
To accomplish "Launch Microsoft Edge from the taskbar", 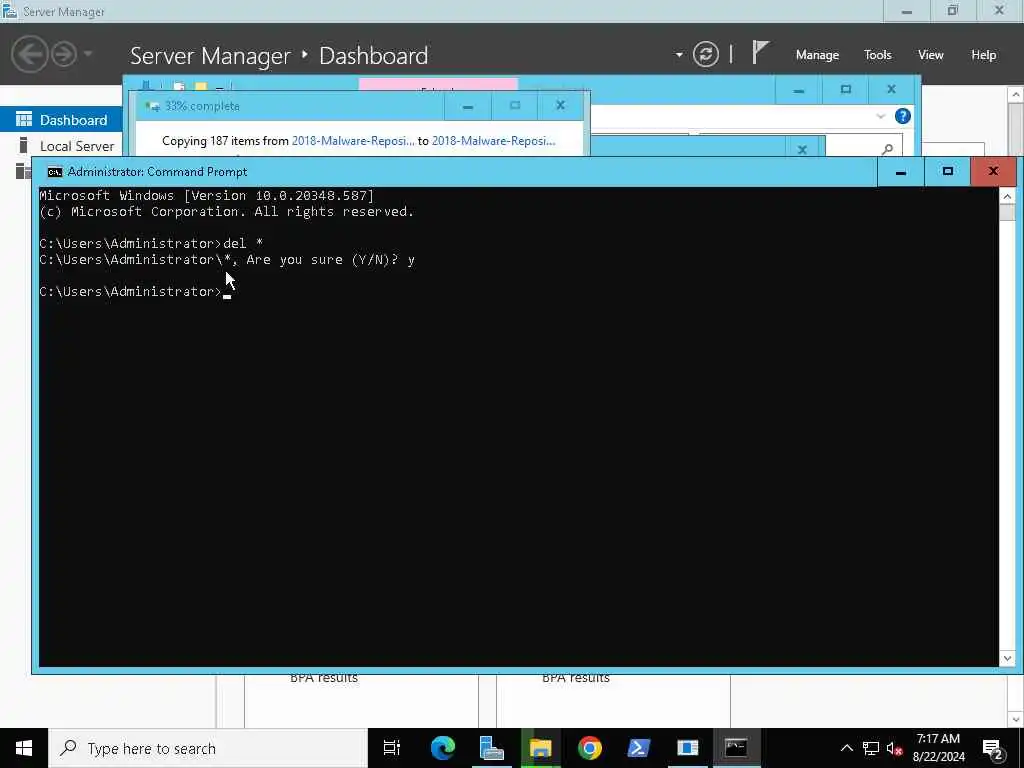I will pos(442,748).
